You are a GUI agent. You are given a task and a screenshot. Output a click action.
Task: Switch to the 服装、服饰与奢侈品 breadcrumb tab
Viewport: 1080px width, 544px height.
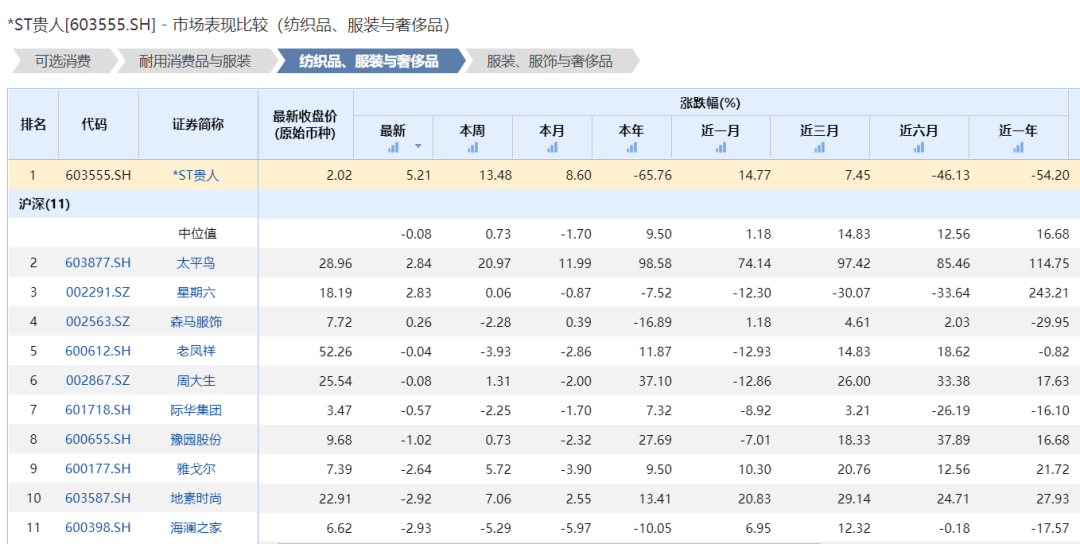550,61
